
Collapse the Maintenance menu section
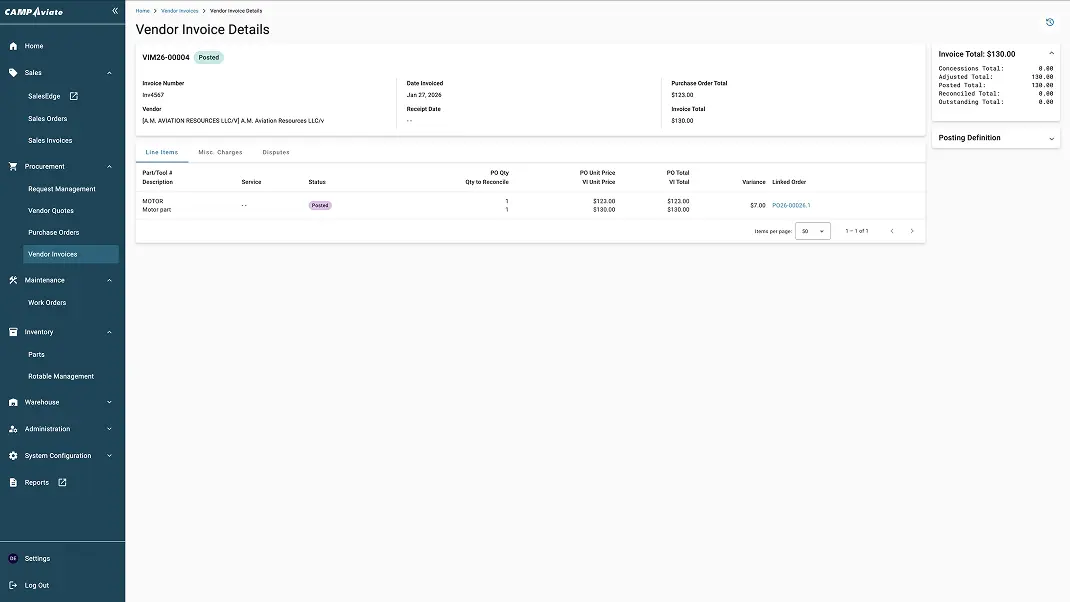point(109,281)
